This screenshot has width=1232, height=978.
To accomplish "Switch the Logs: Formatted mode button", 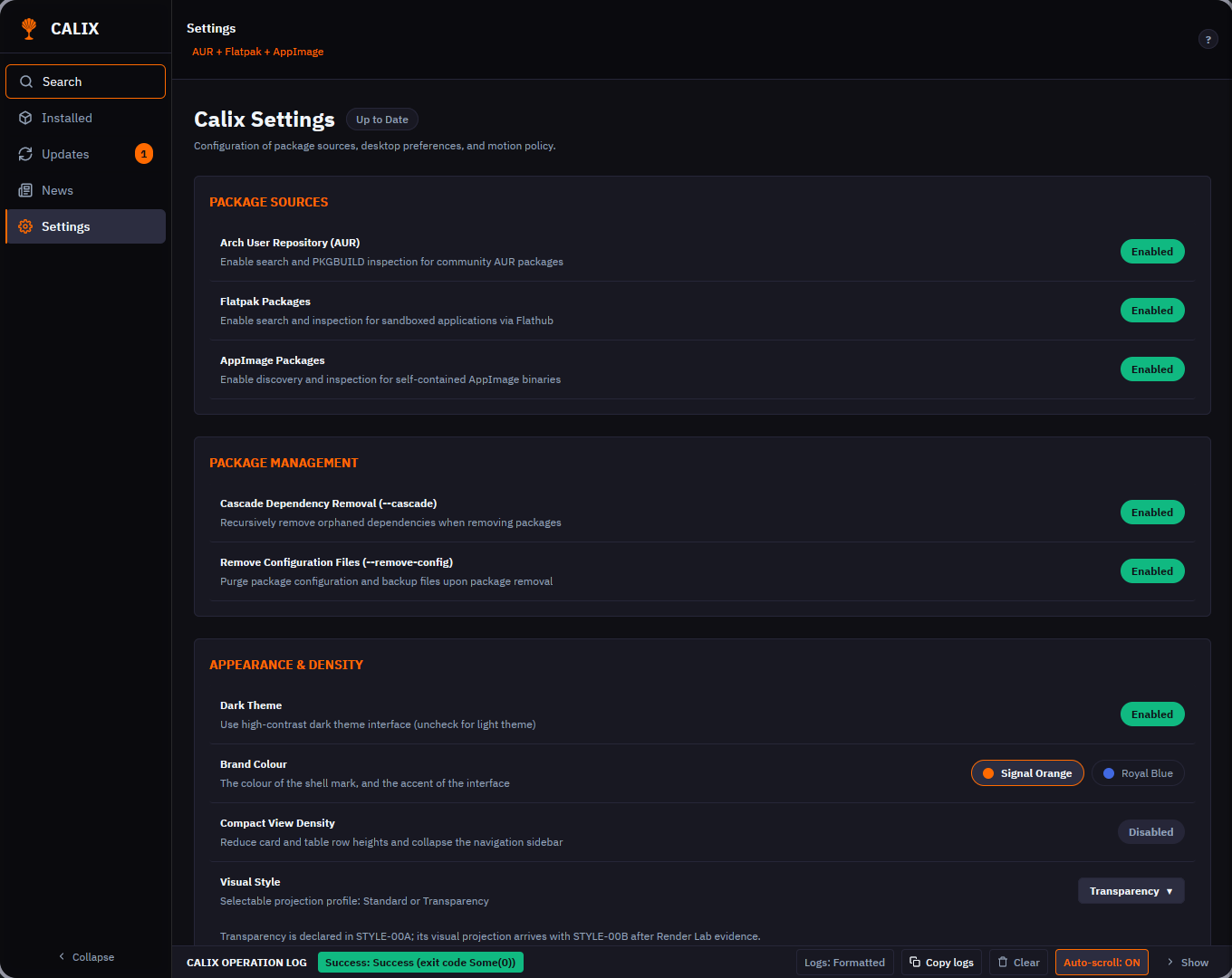I will [845, 962].
